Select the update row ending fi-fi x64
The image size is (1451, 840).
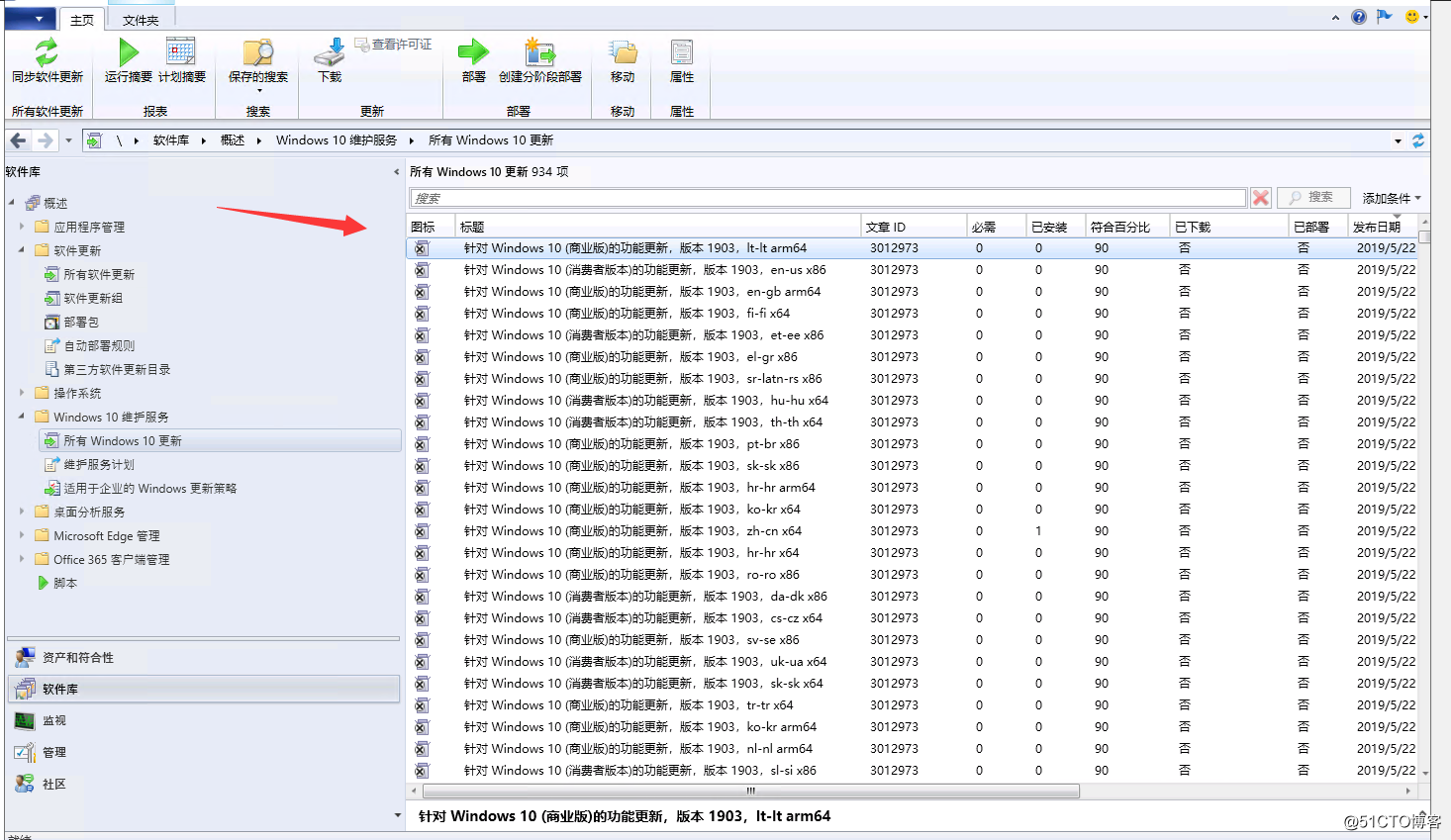tap(912, 314)
